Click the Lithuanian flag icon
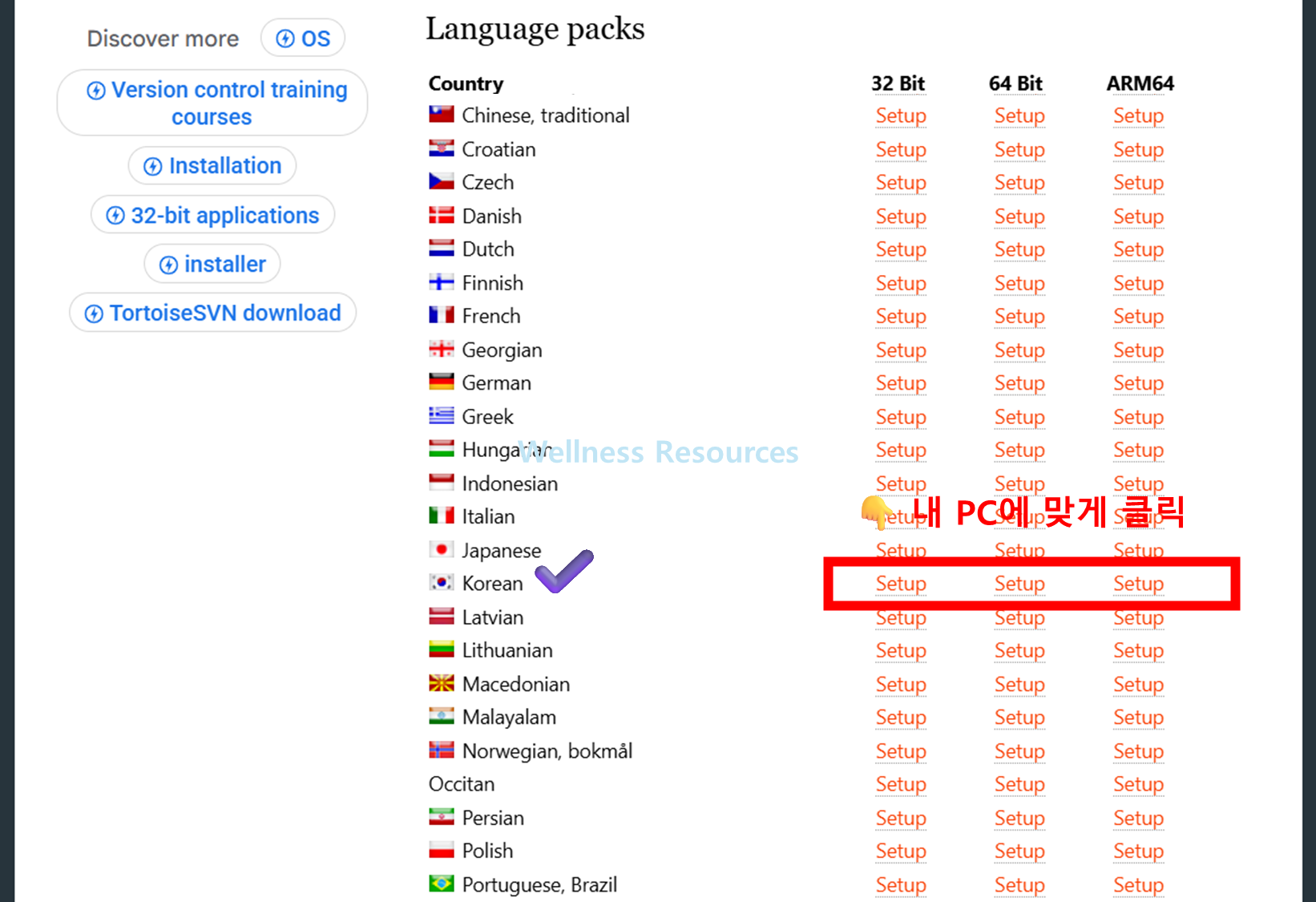 pos(441,649)
